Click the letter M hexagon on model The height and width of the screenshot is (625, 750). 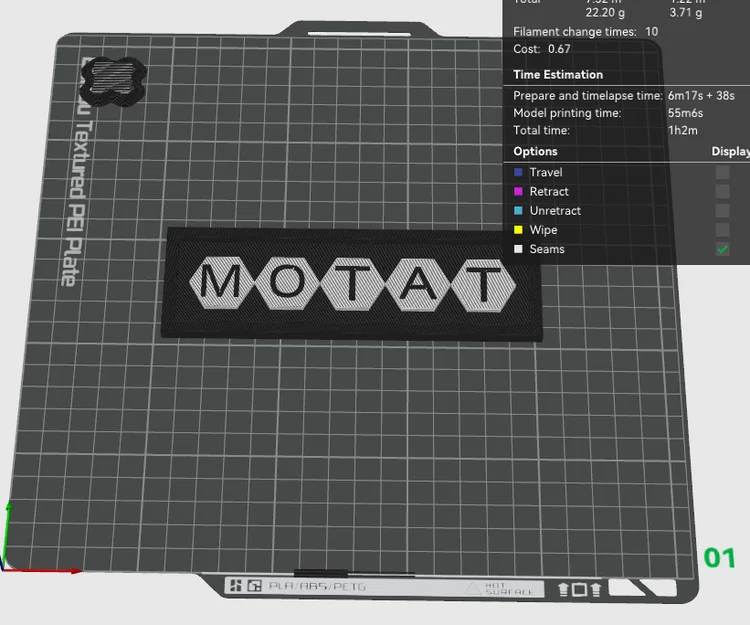coord(221,282)
